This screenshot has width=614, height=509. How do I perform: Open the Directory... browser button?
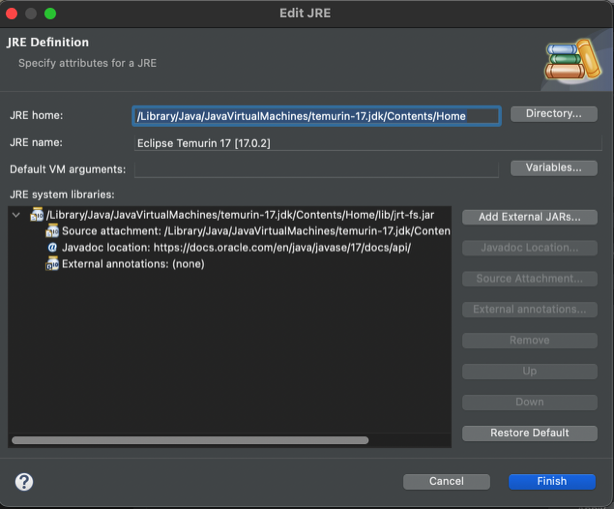(x=553, y=114)
